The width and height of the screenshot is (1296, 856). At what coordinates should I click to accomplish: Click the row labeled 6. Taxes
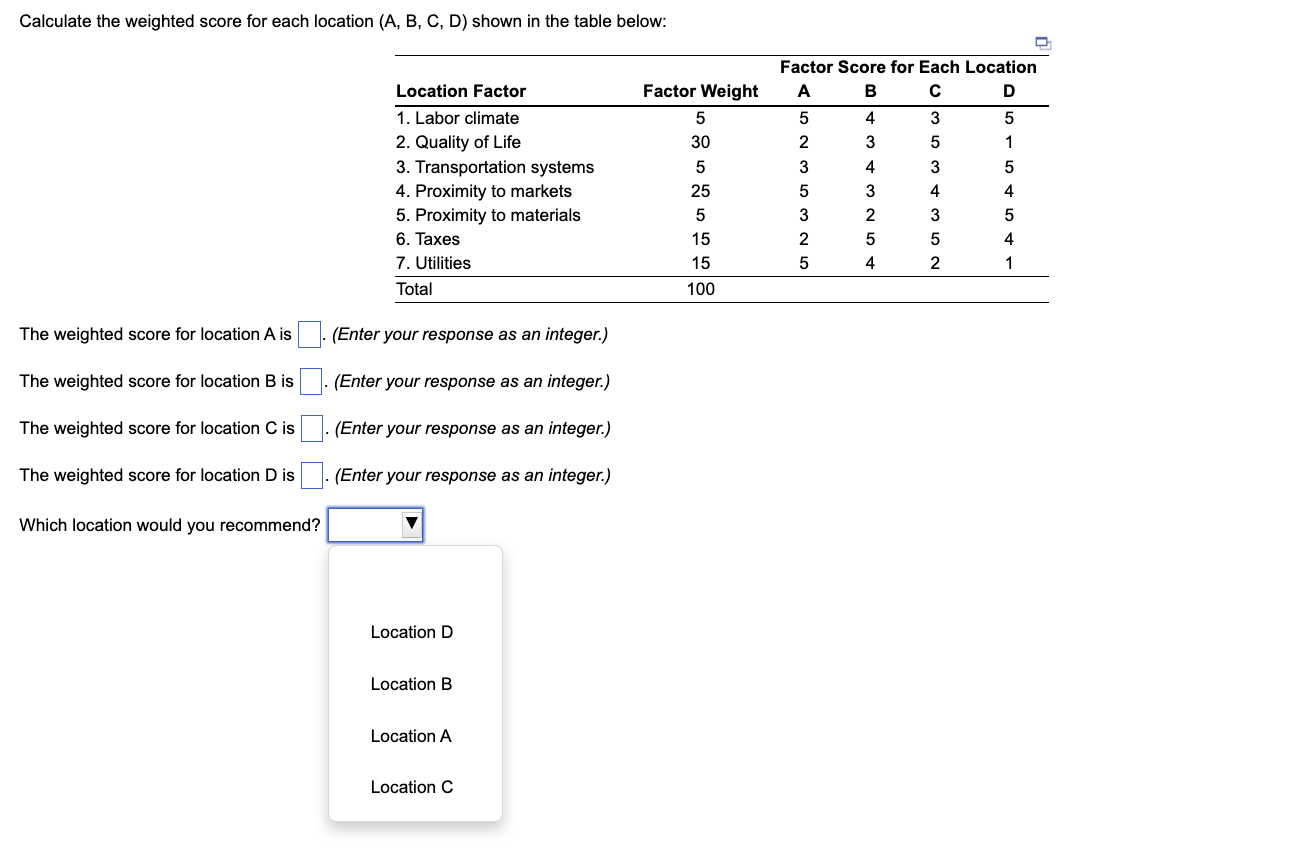point(428,239)
